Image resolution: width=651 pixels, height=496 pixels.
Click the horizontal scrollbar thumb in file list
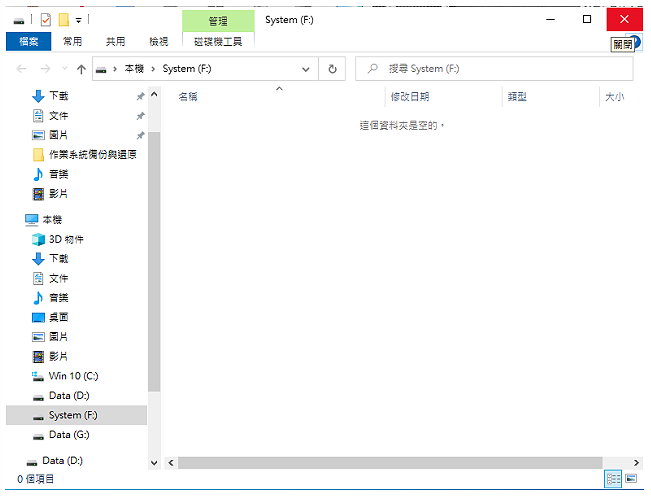click(x=390, y=463)
